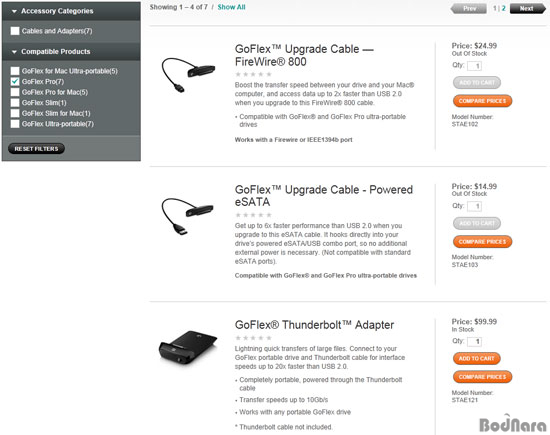Add the Thunderbolt Adapter to cart
The image size is (550, 435).
click(476, 359)
